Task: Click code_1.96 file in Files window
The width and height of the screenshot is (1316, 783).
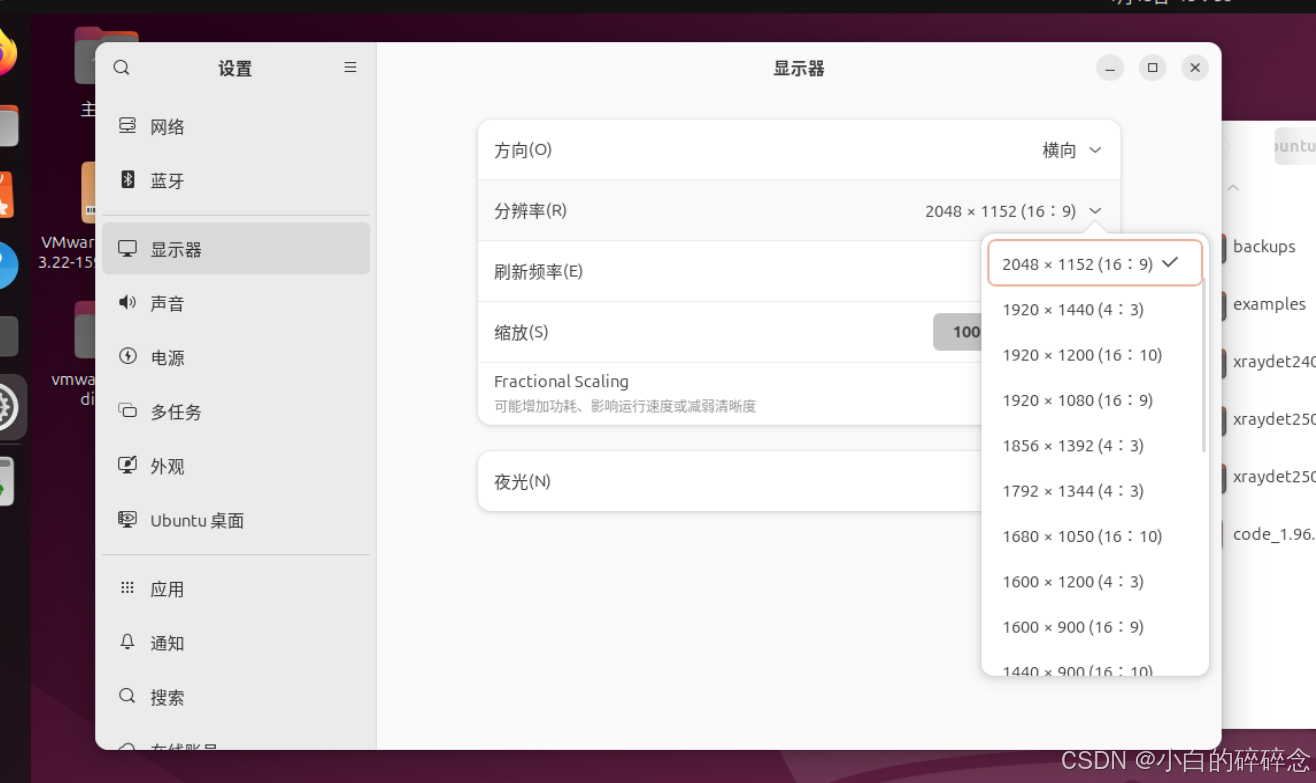Action: [x=1274, y=534]
